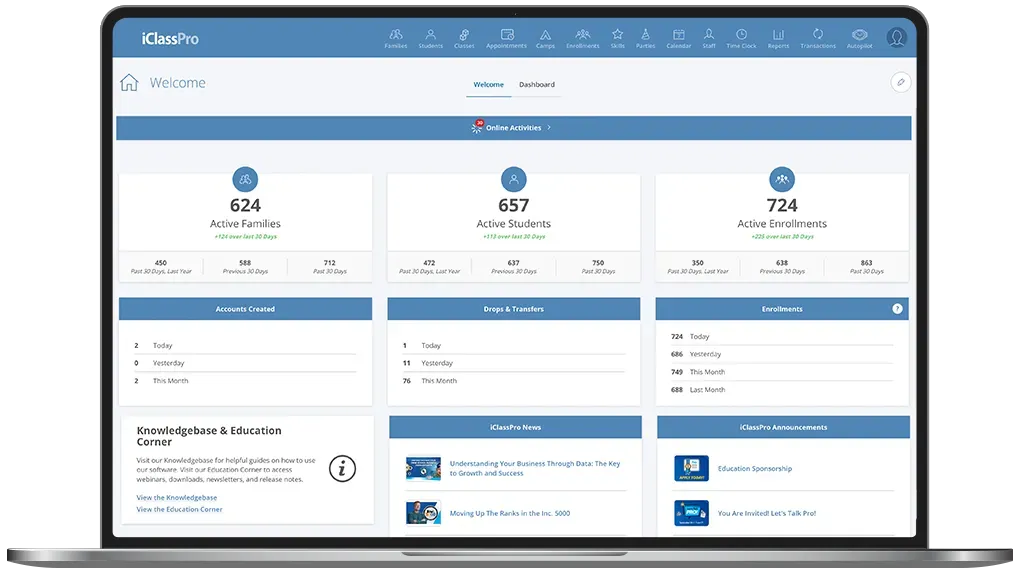1020x571 pixels.
Task: Click the Education Sponsorship announcement thumbnail
Action: pos(691,468)
